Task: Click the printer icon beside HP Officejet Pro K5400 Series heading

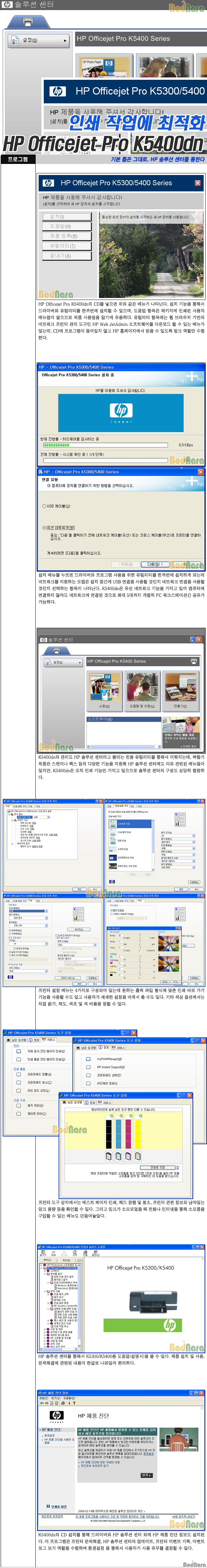Action: click(194, 661)
